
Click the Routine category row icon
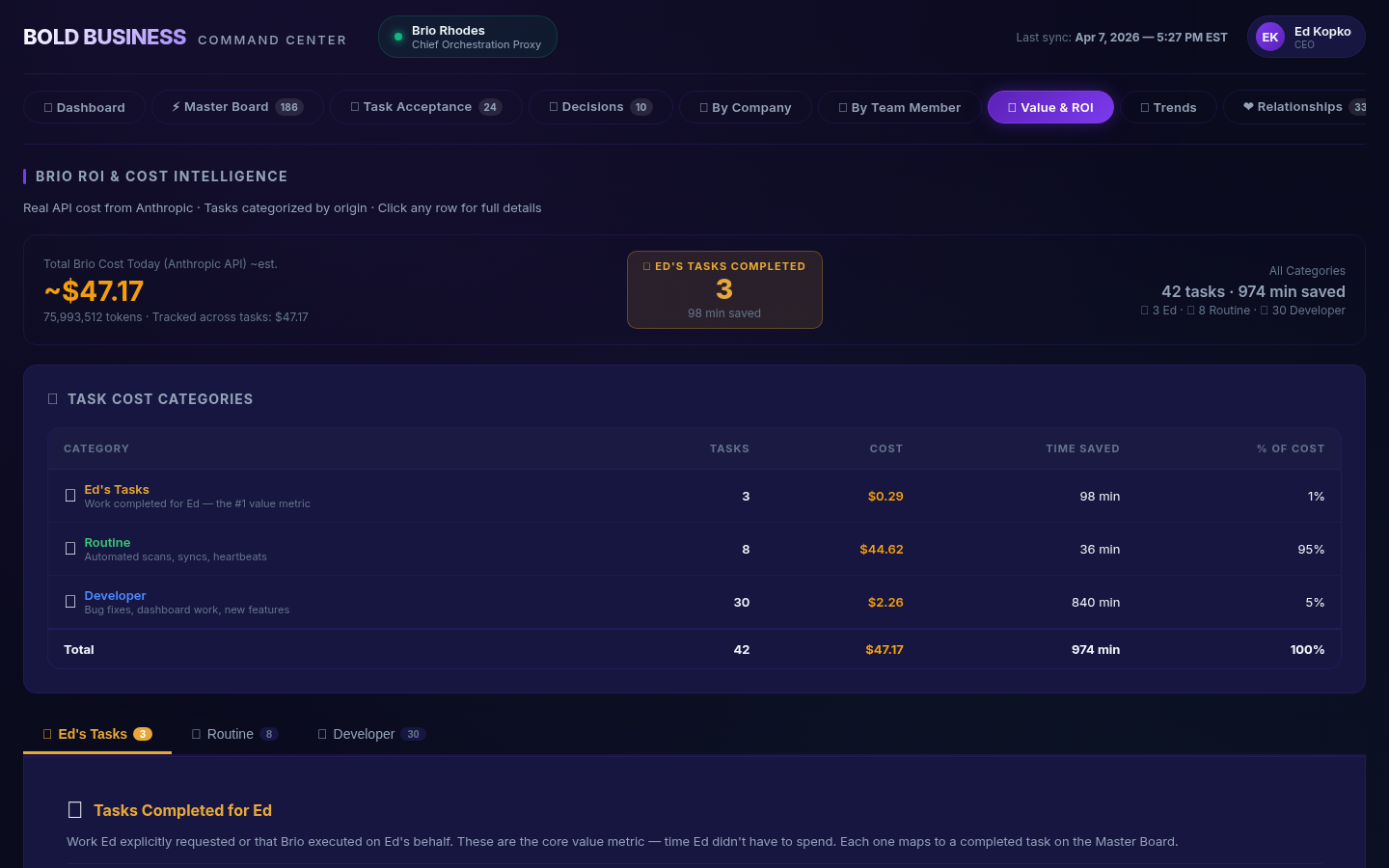coord(70,548)
